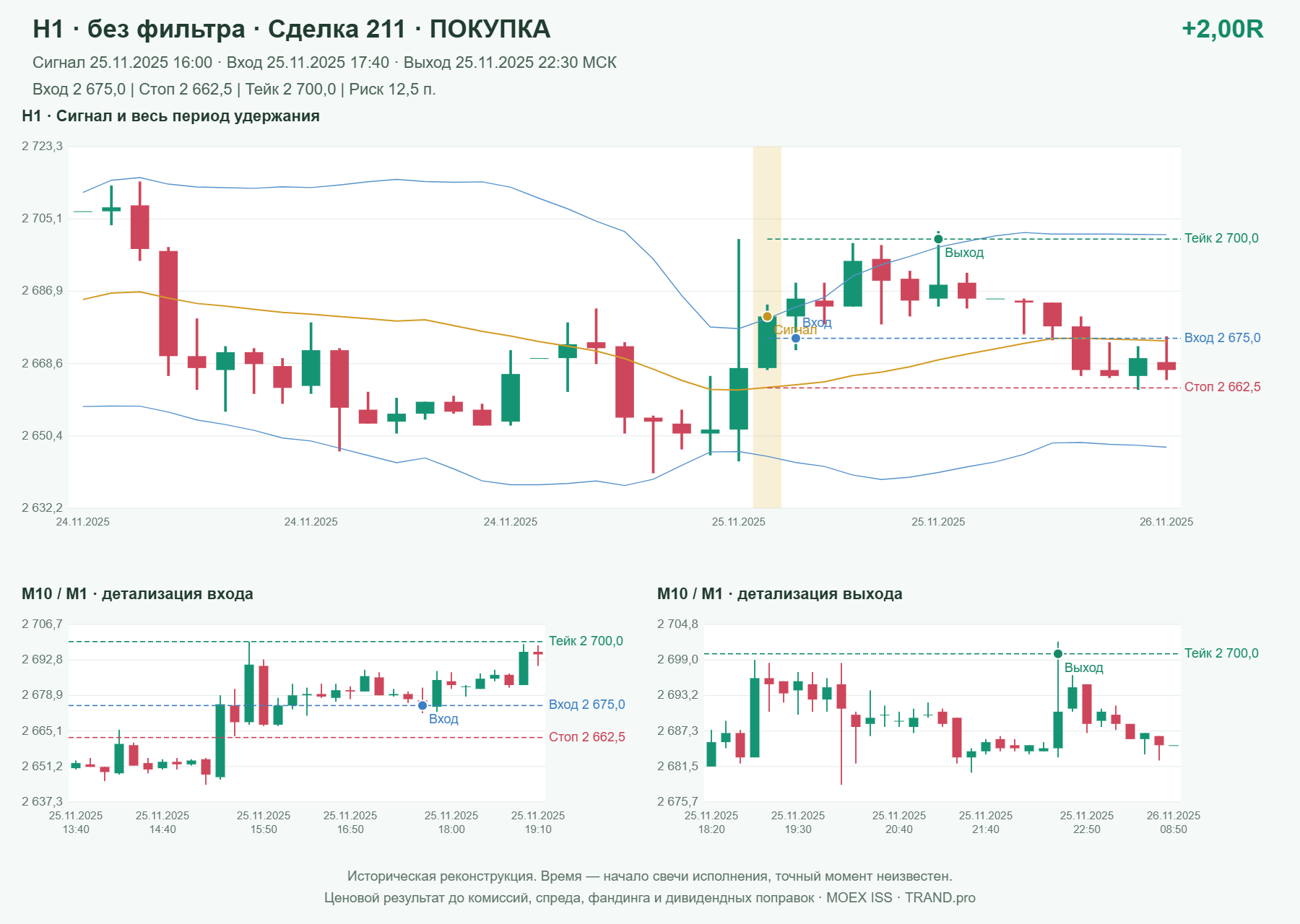Screen dimensions: 1300x924
Task: Click the 2 686,9 price axis label
Action: pyautogui.click(x=42, y=291)
